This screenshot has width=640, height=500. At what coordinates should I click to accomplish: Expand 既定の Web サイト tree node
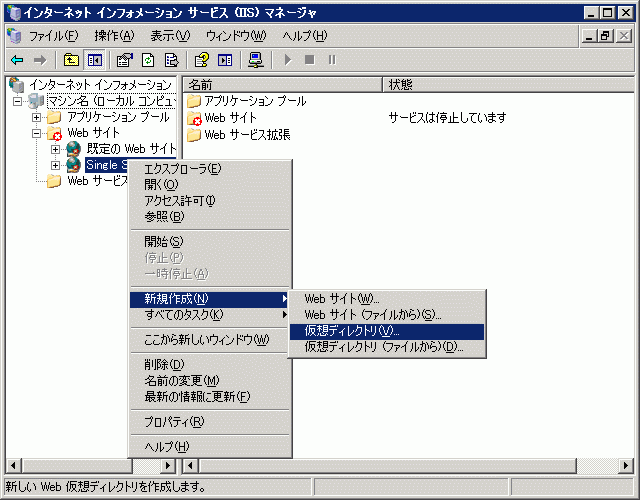pyautogui.click(x=55, y=149)
